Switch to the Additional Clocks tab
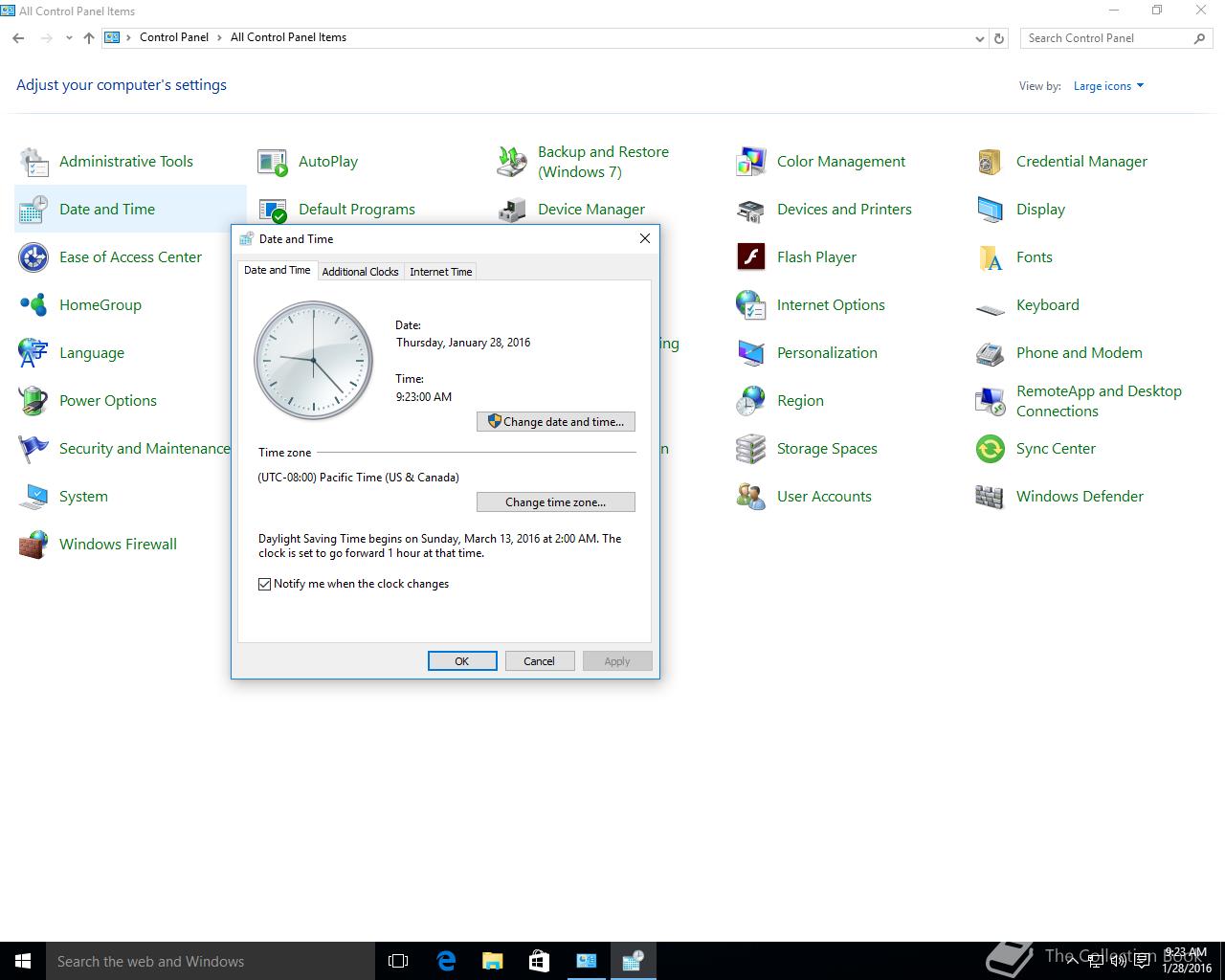This screenshot has width=1225, height=980. (360, 272)
